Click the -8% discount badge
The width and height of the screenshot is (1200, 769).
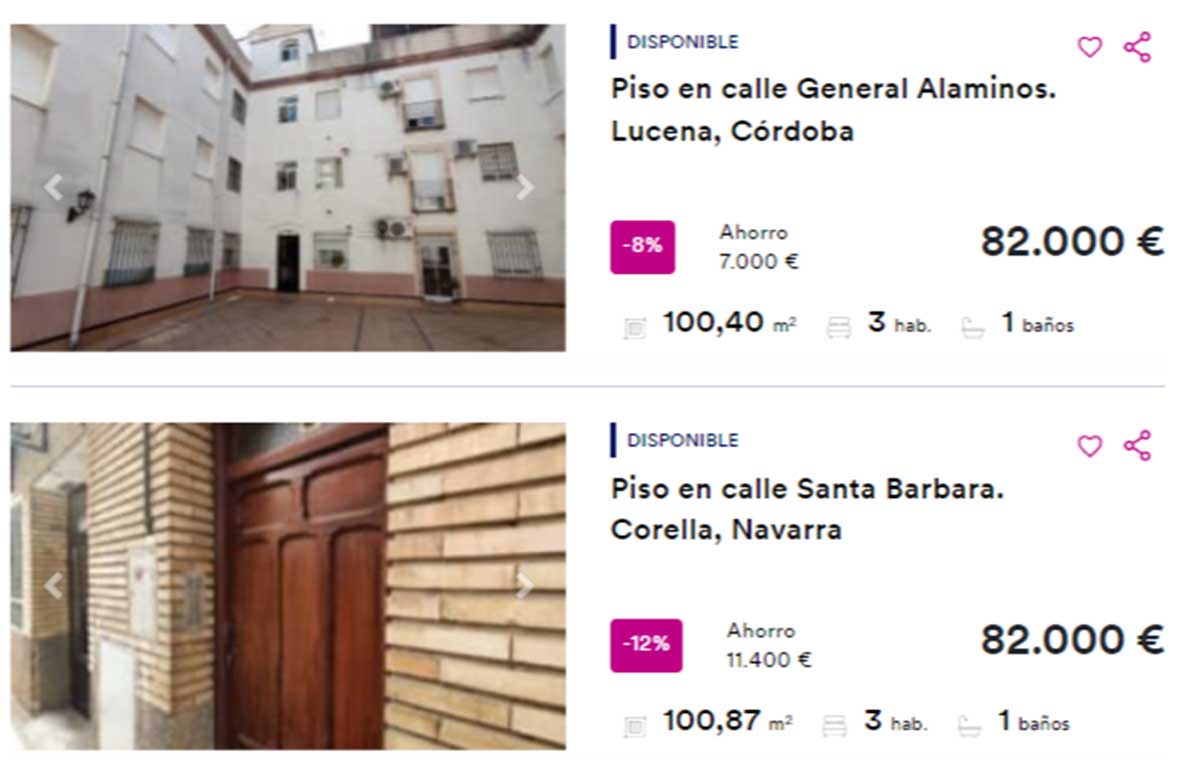tap(642, 247)
